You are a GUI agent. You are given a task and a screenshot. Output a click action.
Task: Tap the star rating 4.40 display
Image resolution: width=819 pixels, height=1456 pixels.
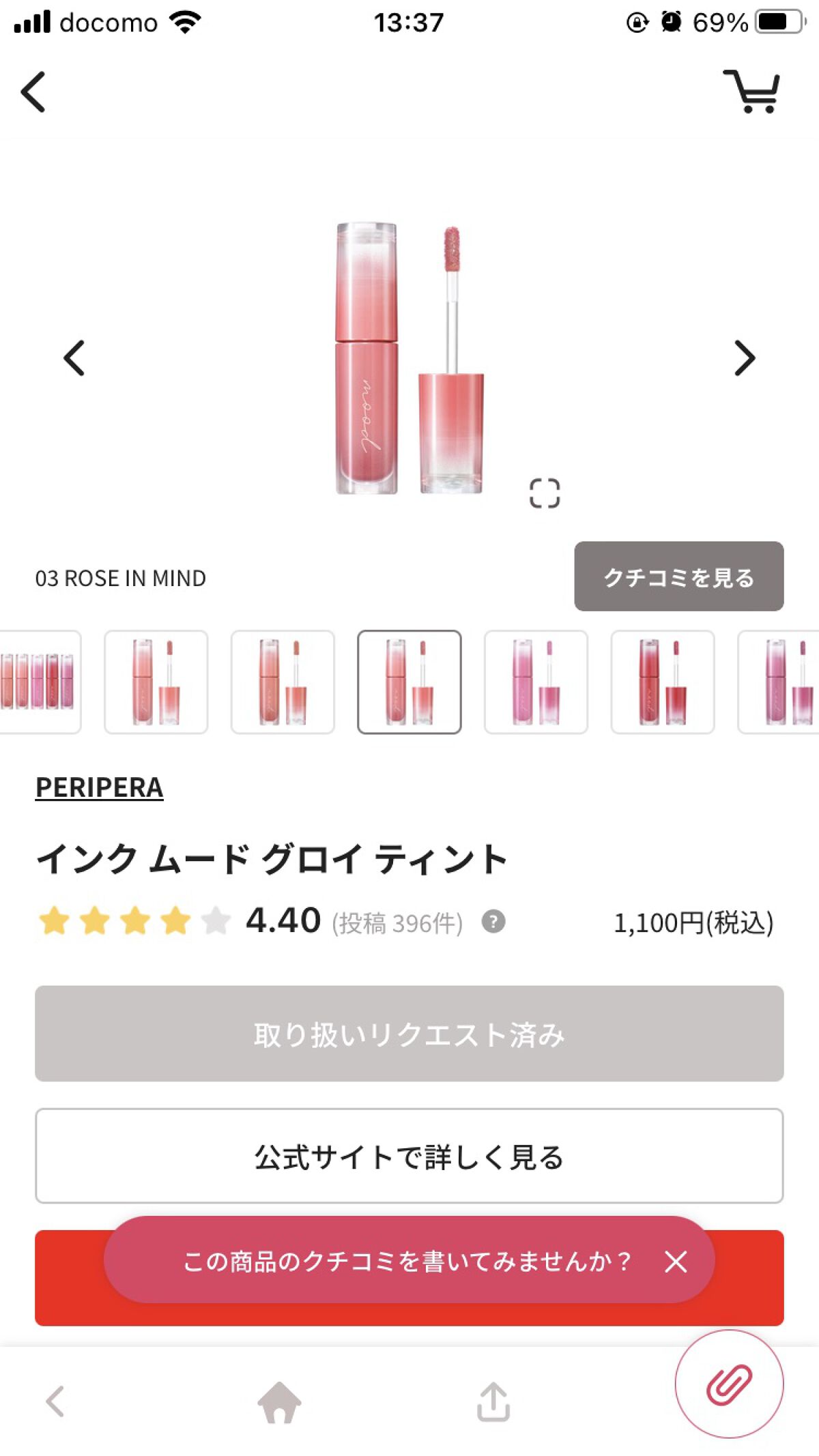click(181, 921)
